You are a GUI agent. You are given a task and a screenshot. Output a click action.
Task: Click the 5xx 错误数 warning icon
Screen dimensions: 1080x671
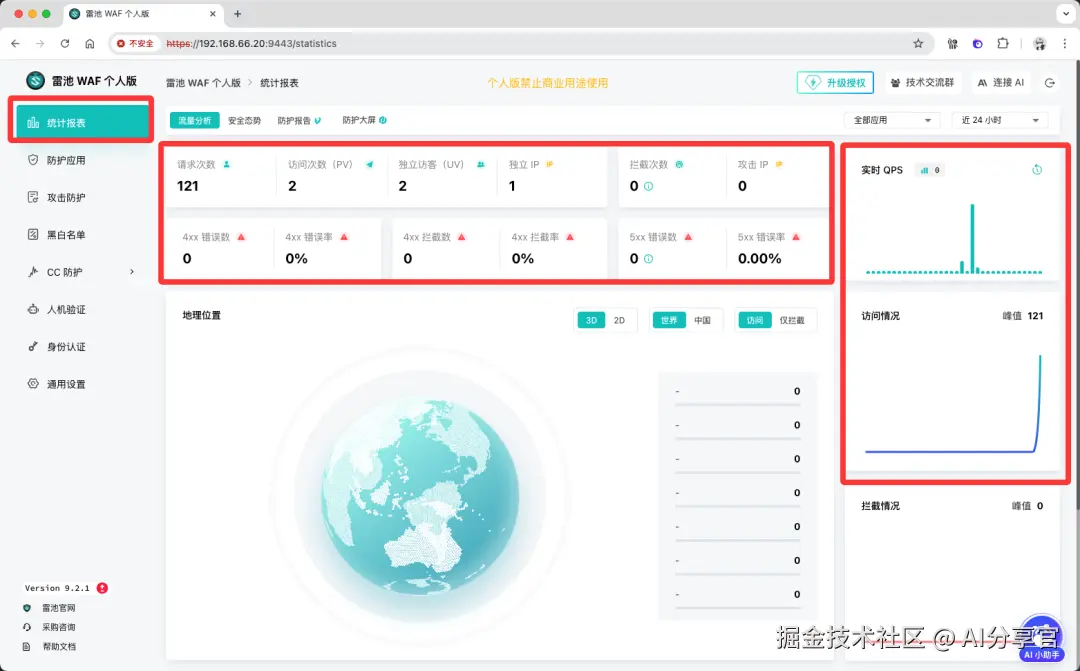point(687,237)
